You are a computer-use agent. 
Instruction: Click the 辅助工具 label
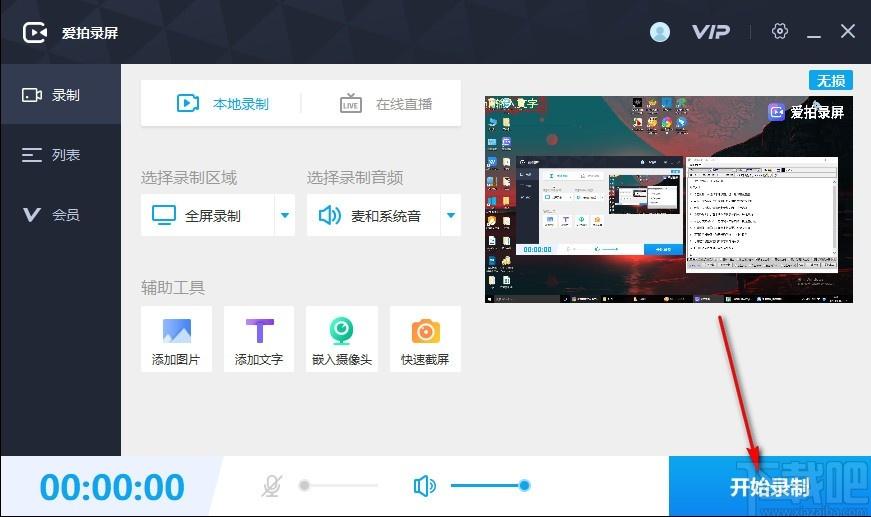tap(173, 287)
